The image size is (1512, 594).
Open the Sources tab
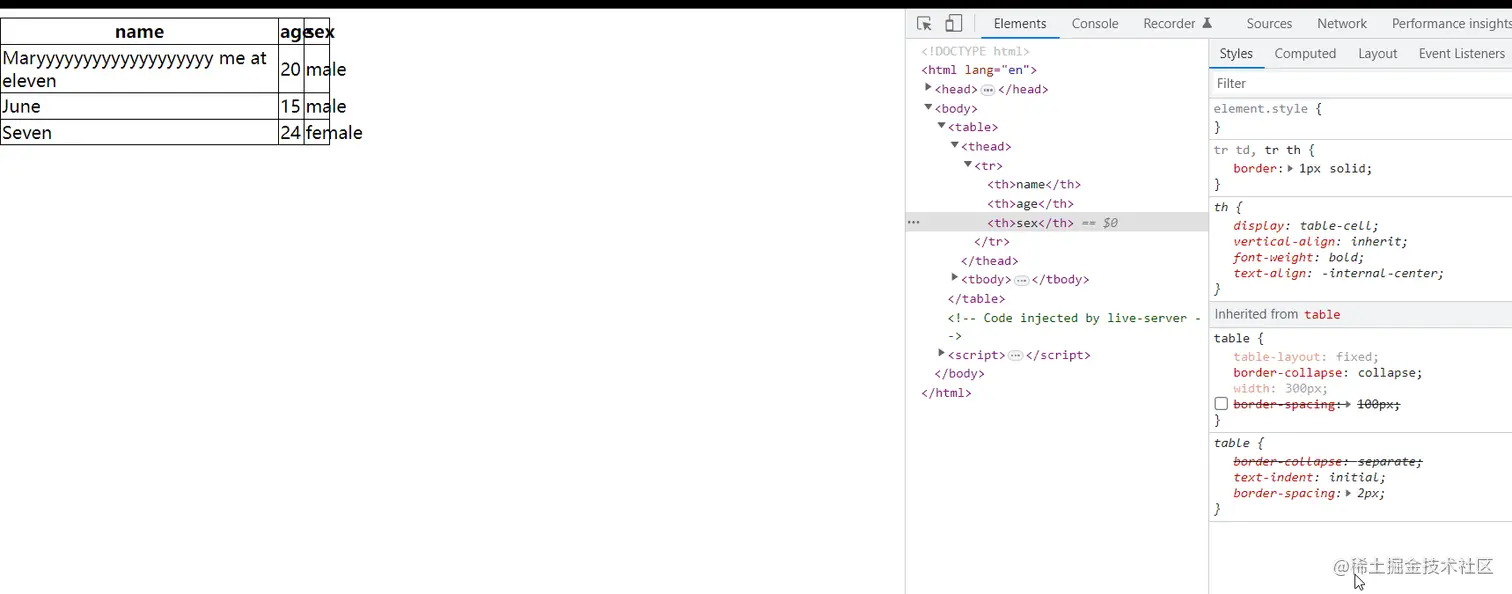[1269, 23]
